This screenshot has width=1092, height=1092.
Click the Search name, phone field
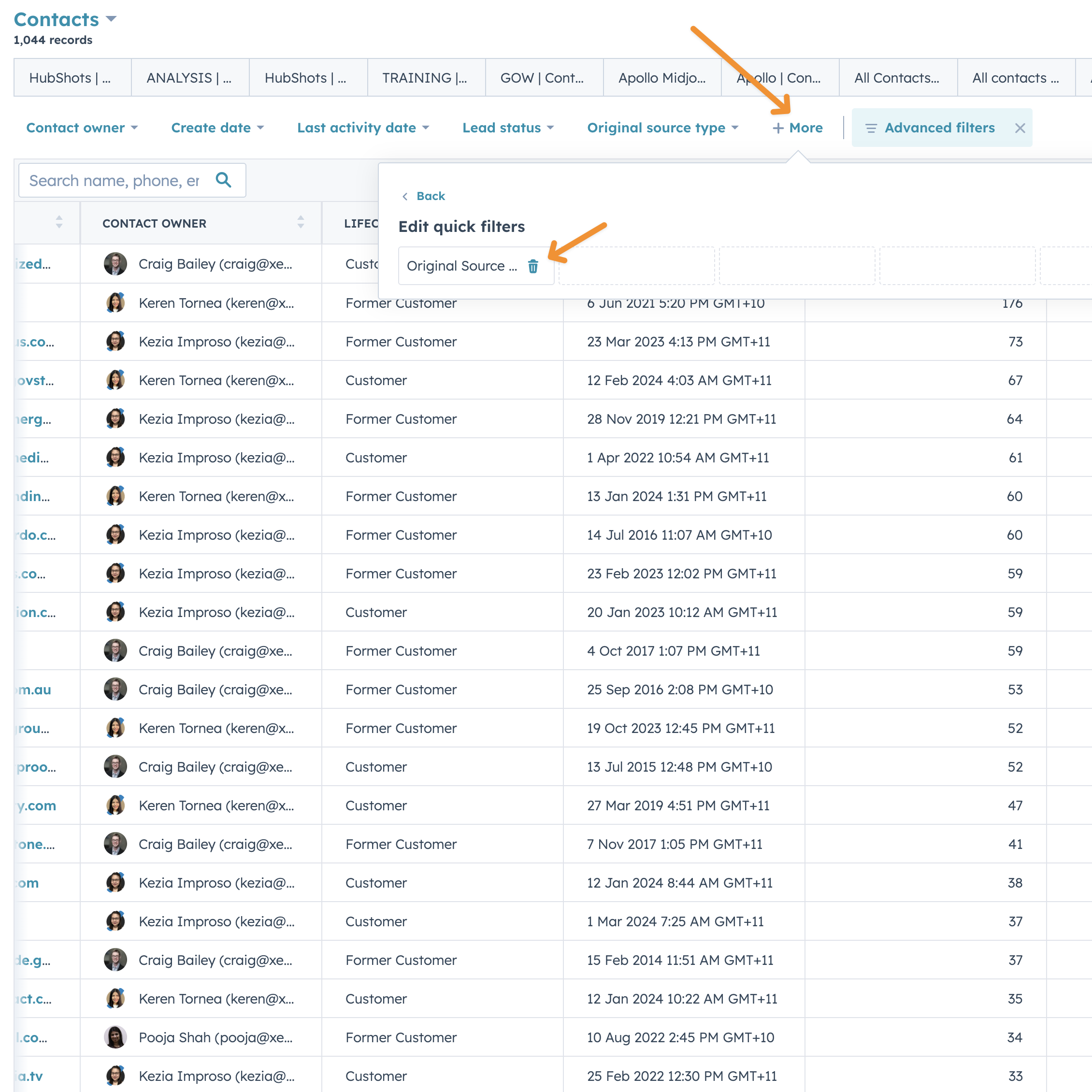(114, 180)
